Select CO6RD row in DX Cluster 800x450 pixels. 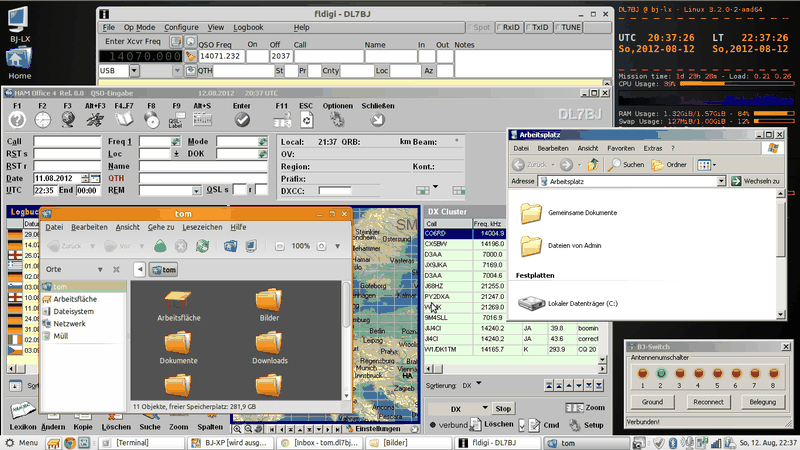(465, 233)
